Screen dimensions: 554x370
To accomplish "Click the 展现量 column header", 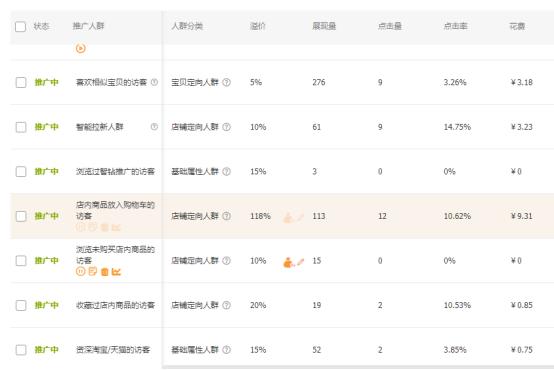I will (x=324, y=26).
